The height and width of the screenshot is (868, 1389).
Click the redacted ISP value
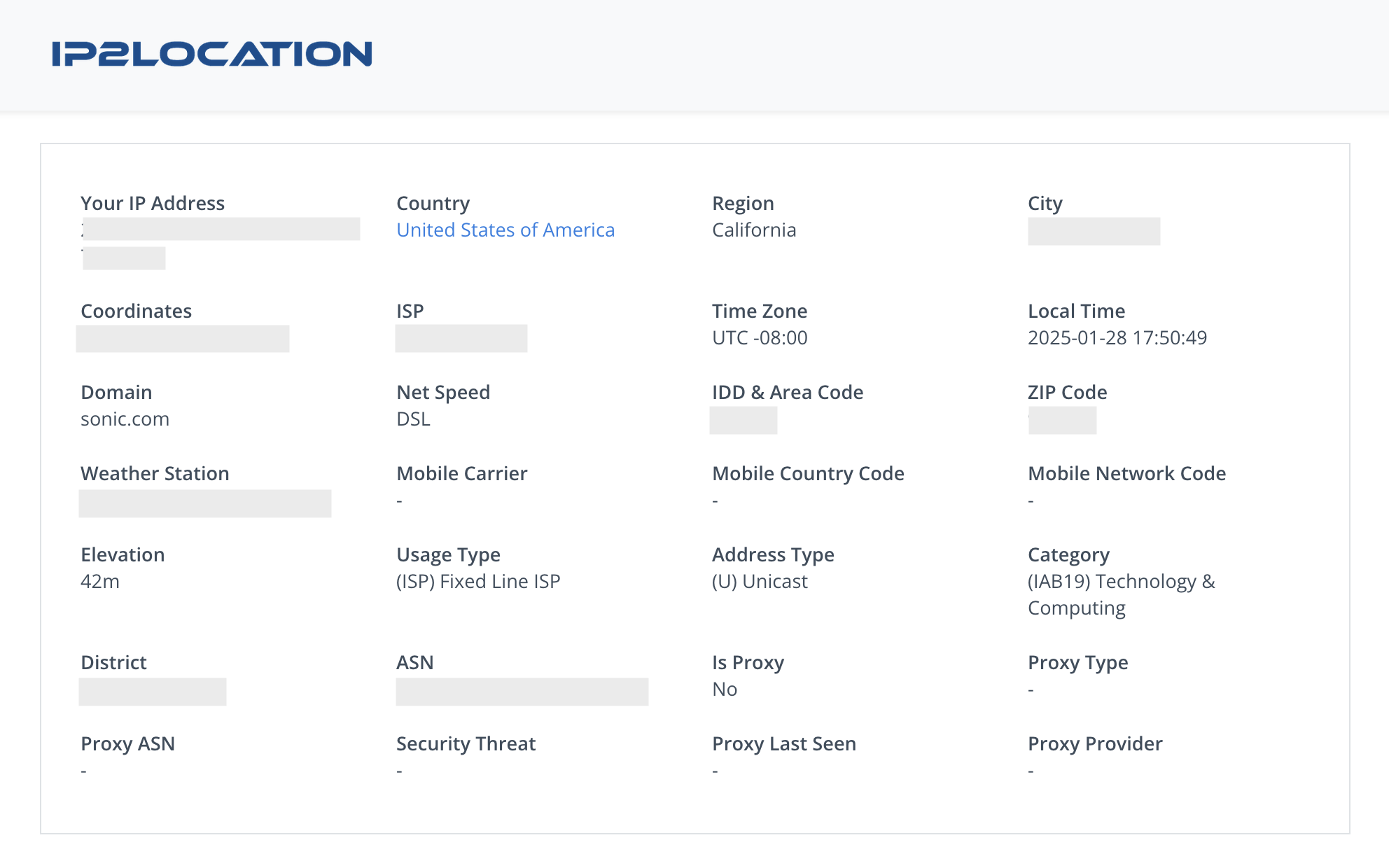(461, 340)
